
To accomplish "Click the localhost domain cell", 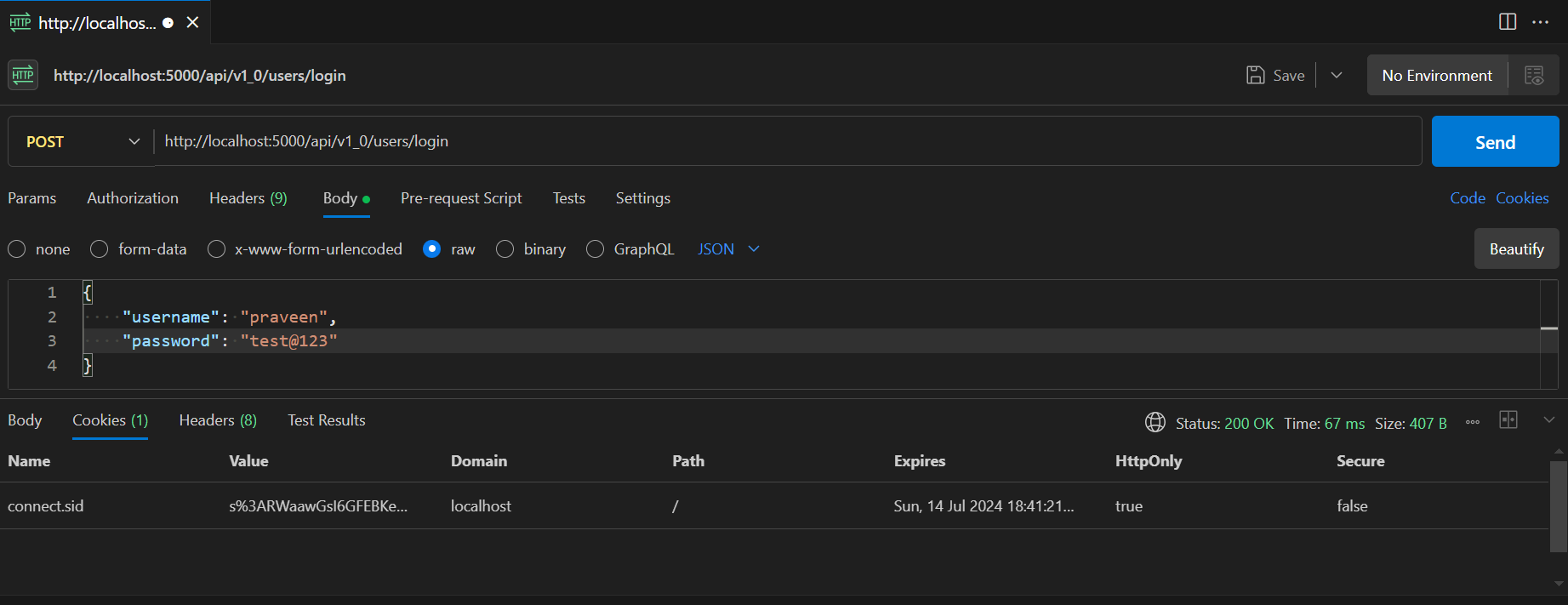I will 481,506.
